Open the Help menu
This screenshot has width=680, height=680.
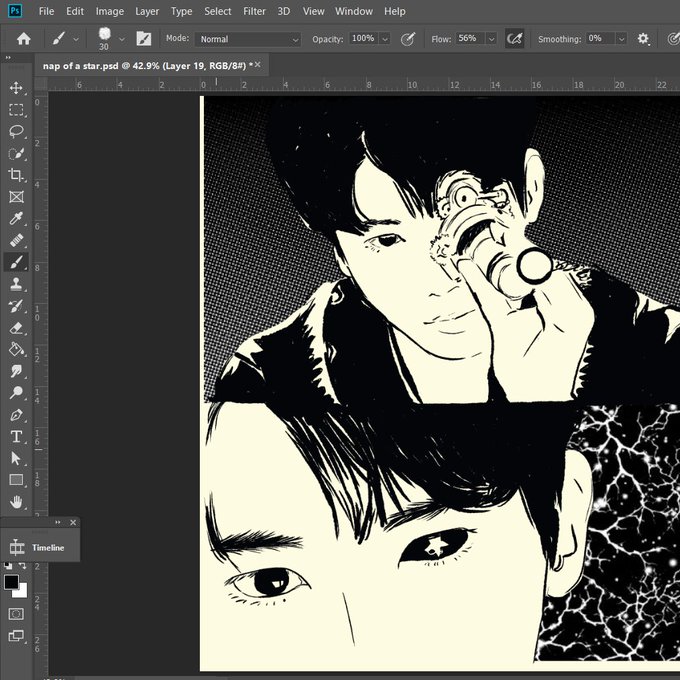click(x=395, y=11)
